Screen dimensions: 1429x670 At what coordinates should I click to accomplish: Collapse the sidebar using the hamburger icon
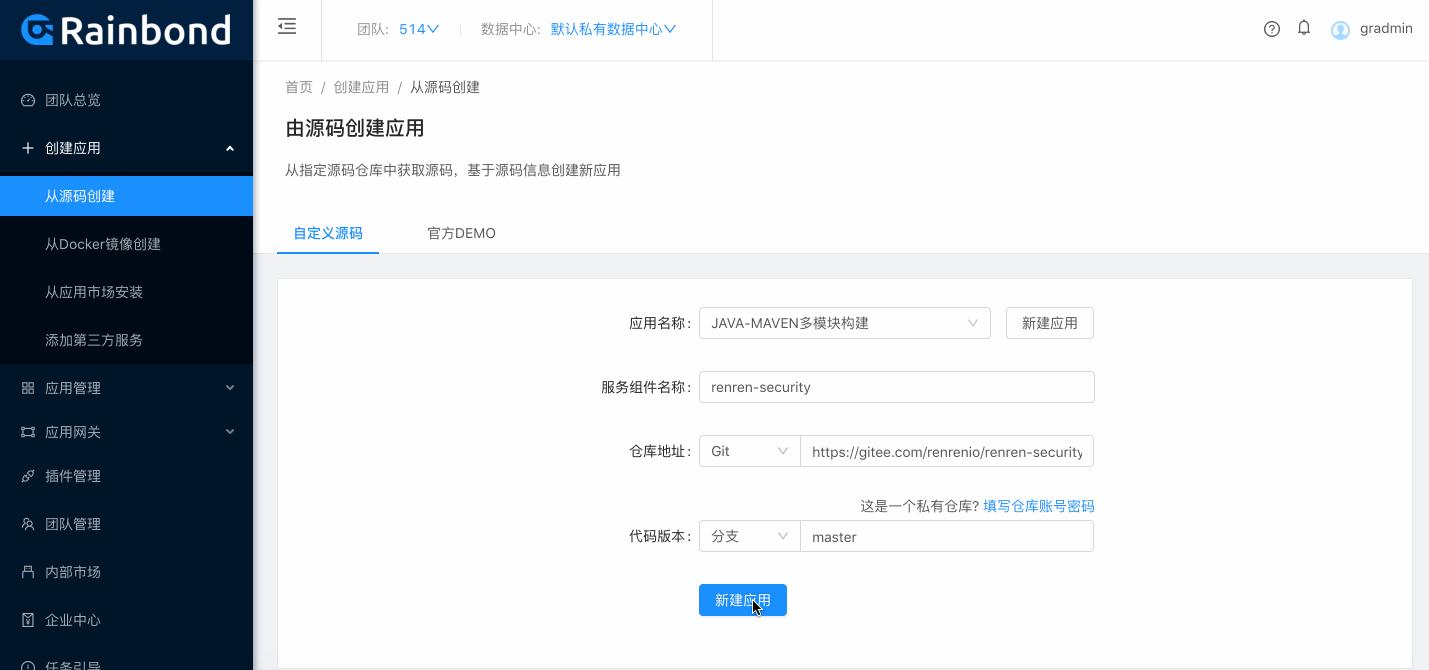287,27
